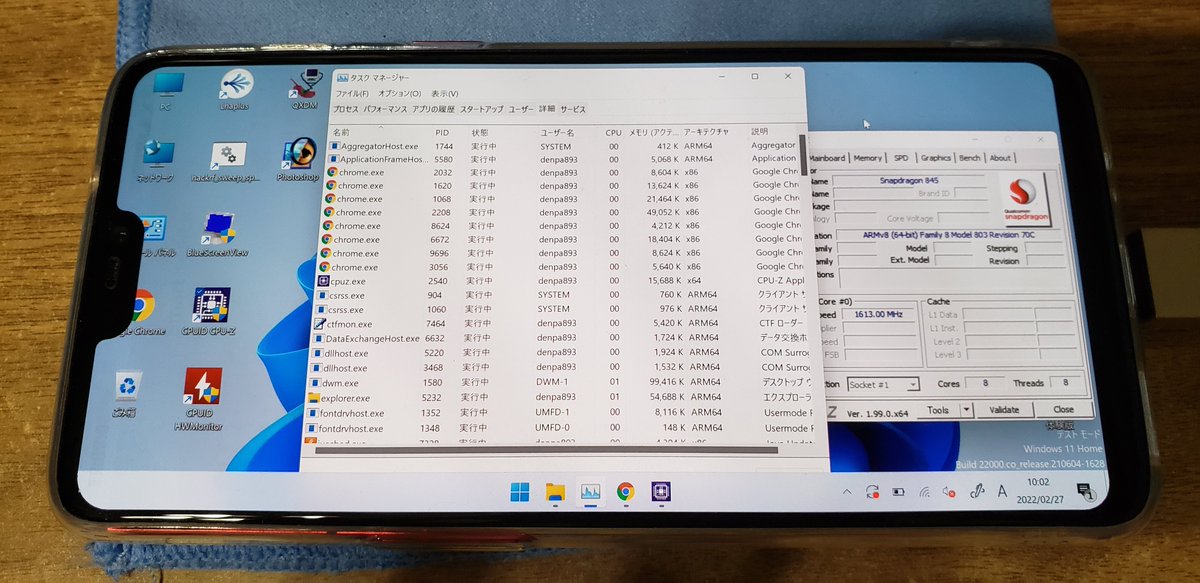Click the battery icon in system tray
Viewport: 1200px width, 583px height.
(x=898, y=492)
